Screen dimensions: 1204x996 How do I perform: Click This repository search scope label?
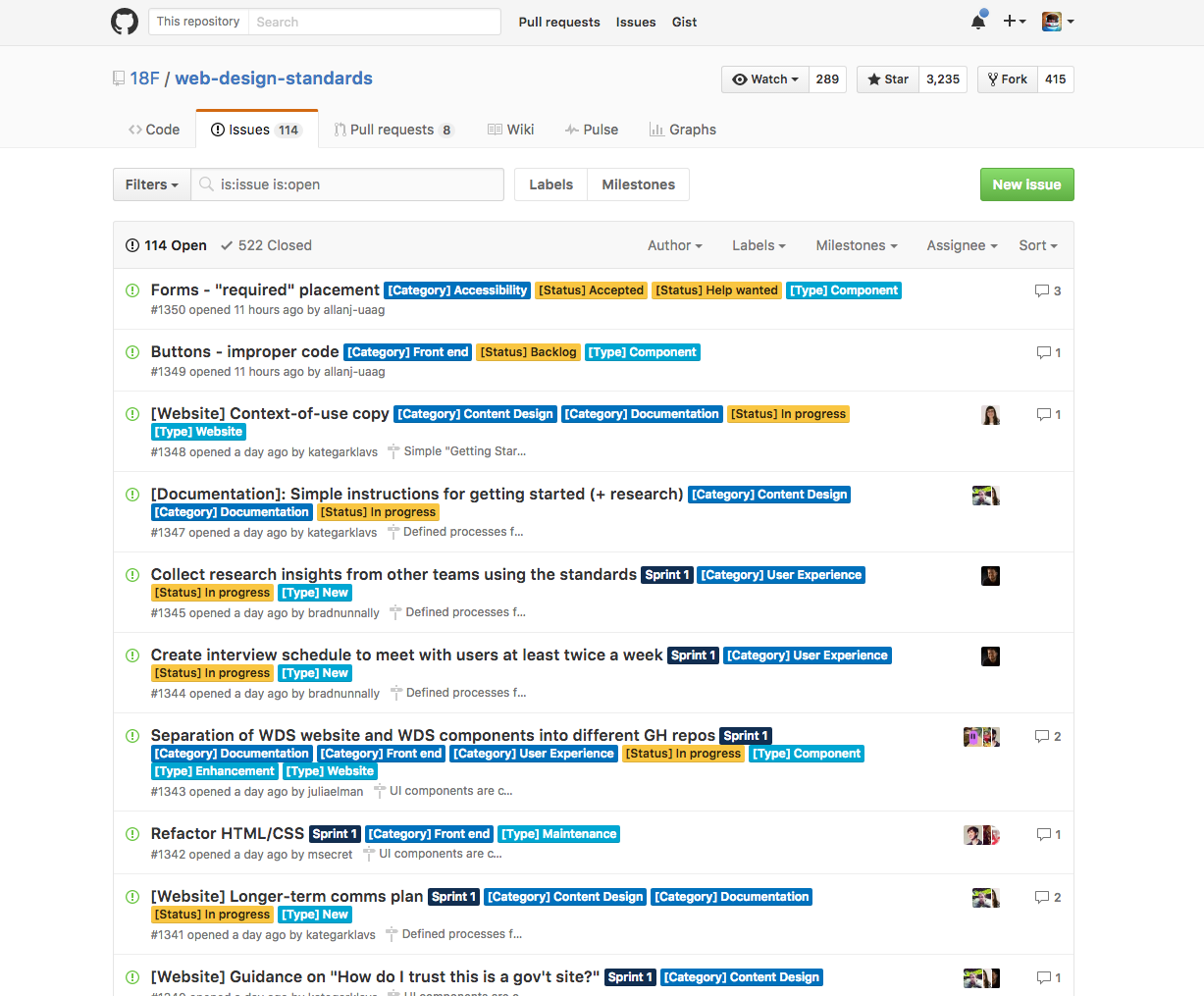(198, 22)
